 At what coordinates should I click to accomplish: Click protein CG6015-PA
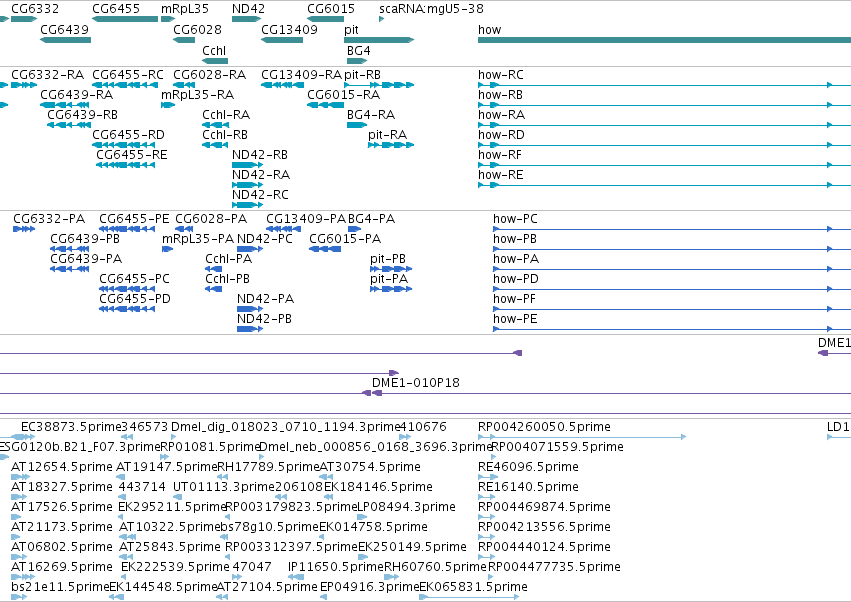click(x=345, y=239)
